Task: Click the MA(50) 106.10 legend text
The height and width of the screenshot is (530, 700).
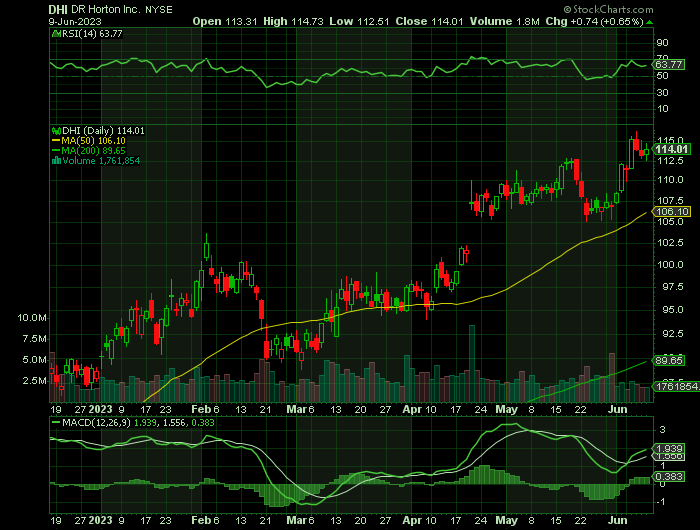Action: click(x=93, y=141)
